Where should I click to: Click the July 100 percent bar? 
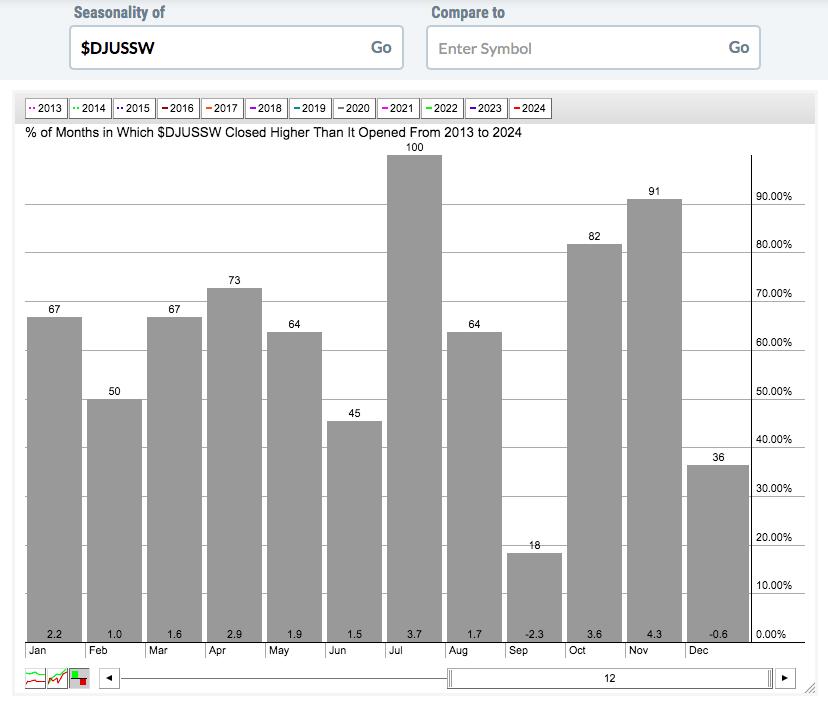(415, 398)
